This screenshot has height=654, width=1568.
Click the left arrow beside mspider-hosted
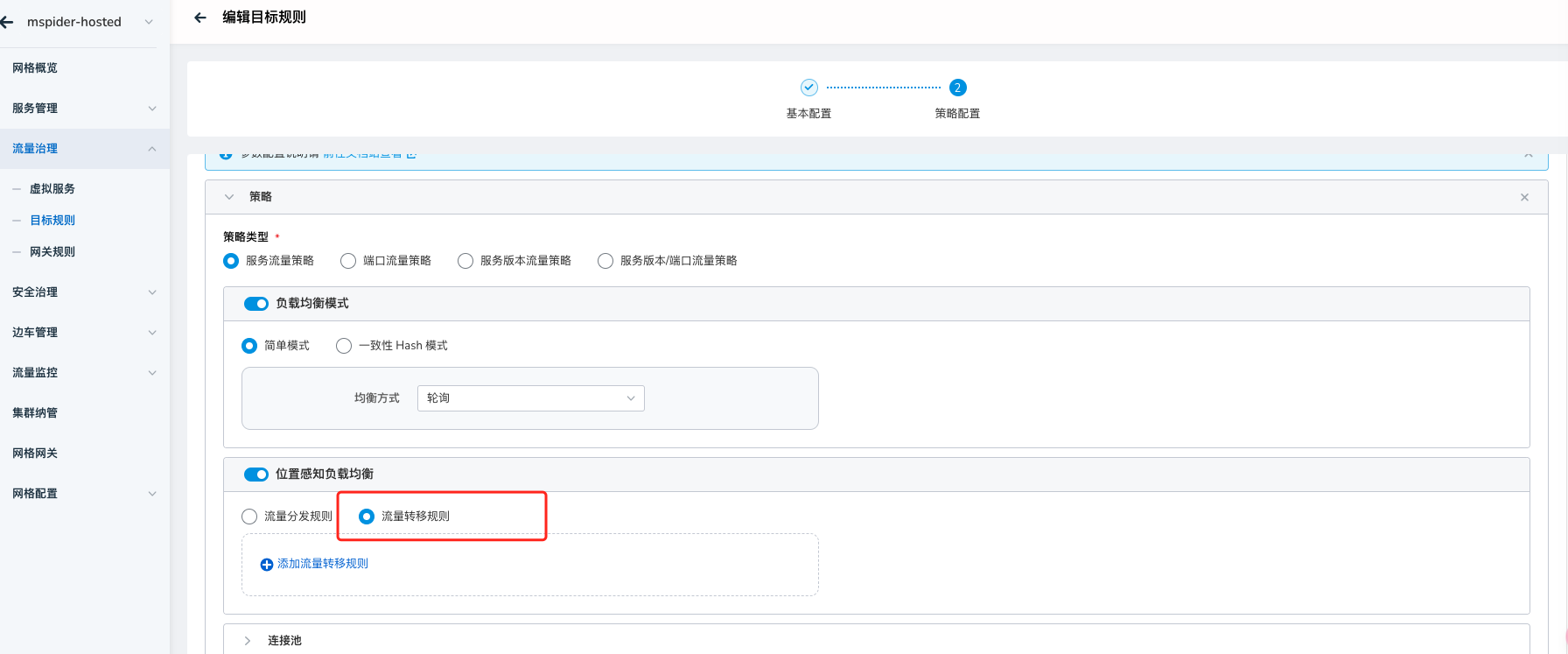pyautogui.click(x=8, y=22)
